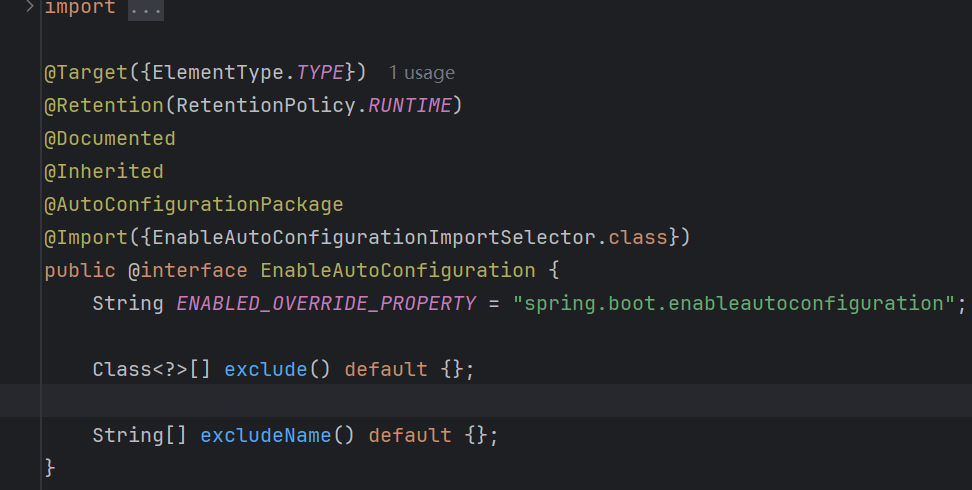Click the public keyword
Viewport: 972px width, 490px height.
coord(80,270)
